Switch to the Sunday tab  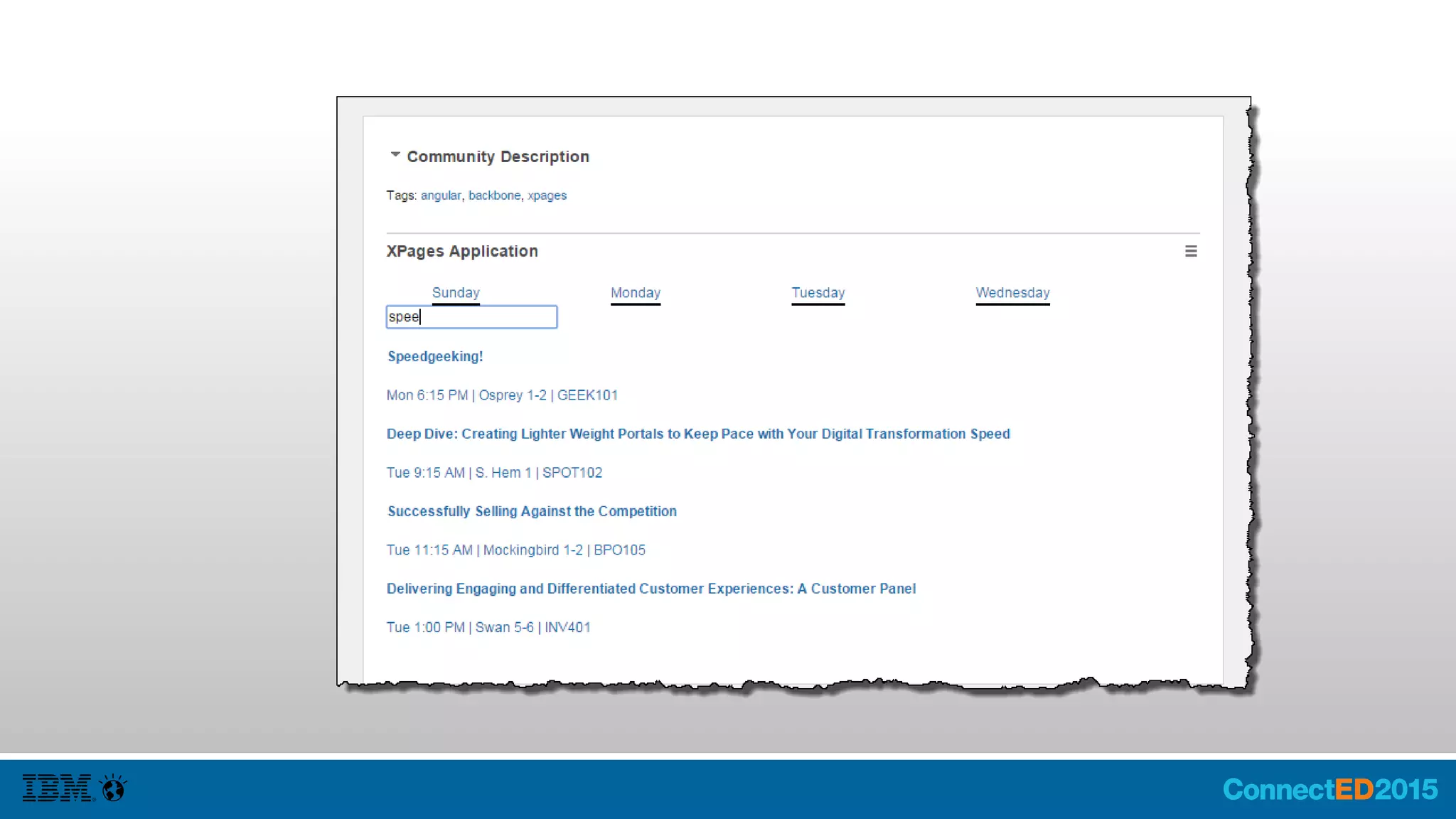pyautogui.click(x=456, y=293)
